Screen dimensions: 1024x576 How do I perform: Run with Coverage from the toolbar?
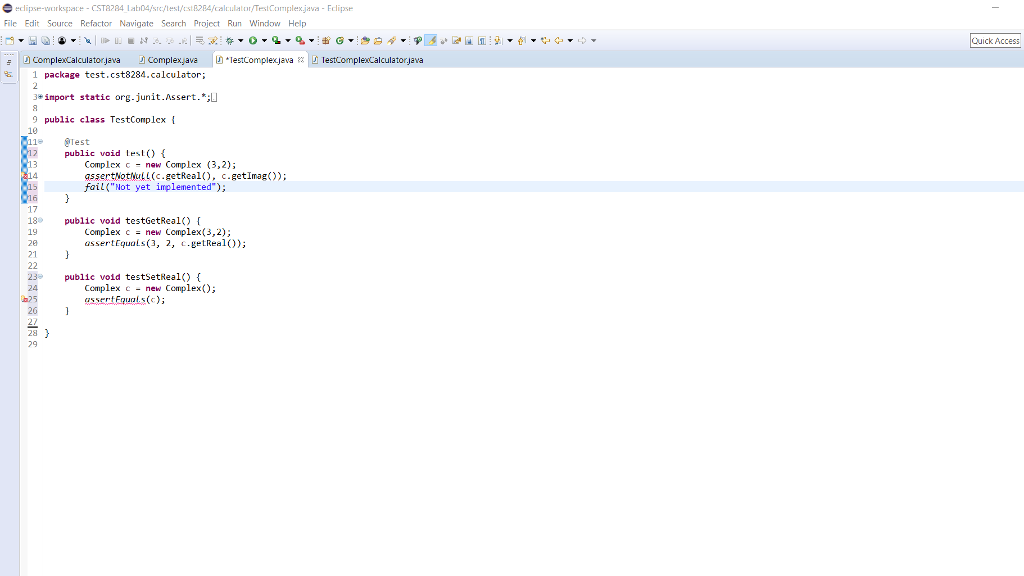(275, 40)
